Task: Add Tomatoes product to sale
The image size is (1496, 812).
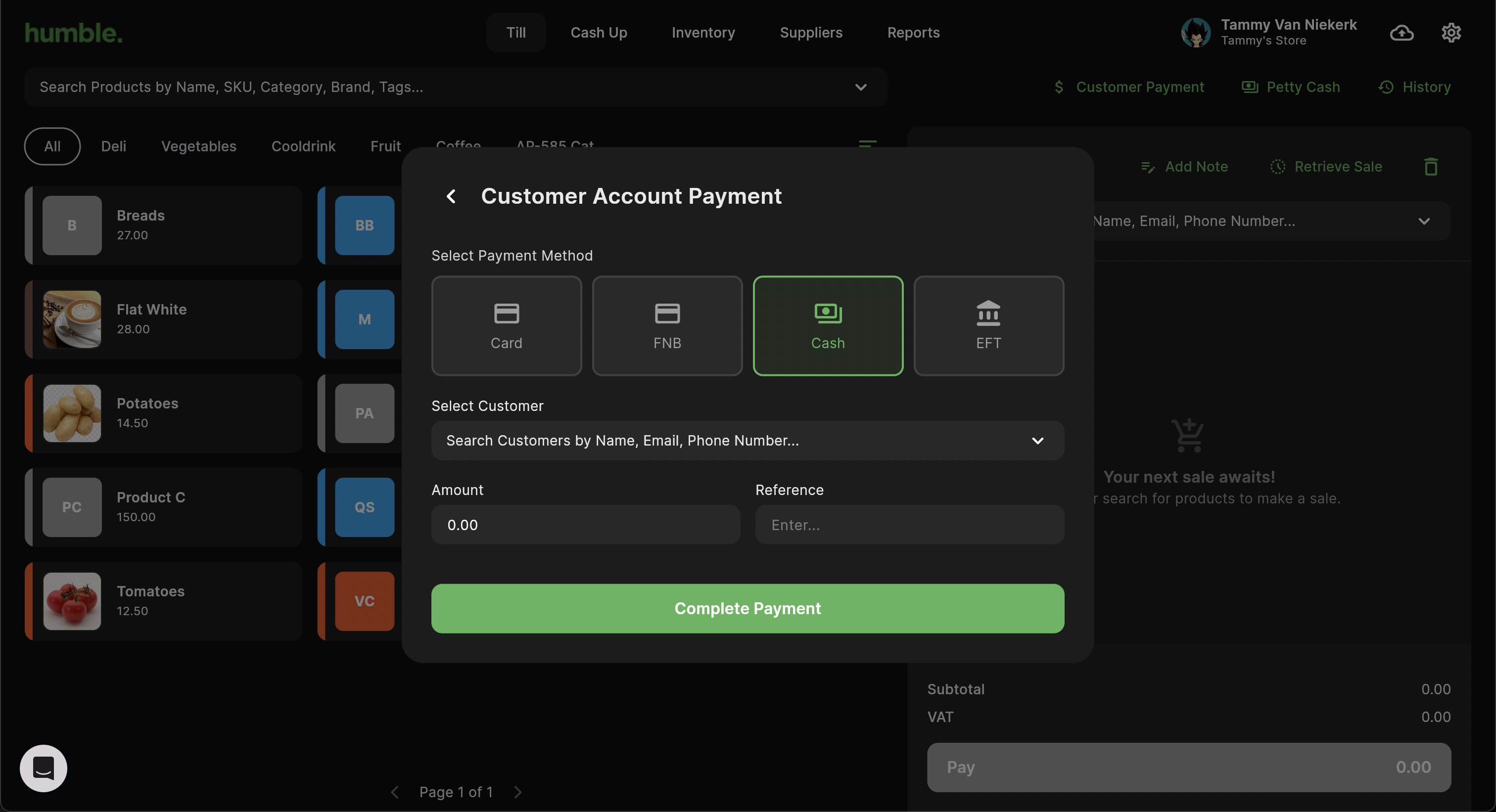Action: [164, 601]
